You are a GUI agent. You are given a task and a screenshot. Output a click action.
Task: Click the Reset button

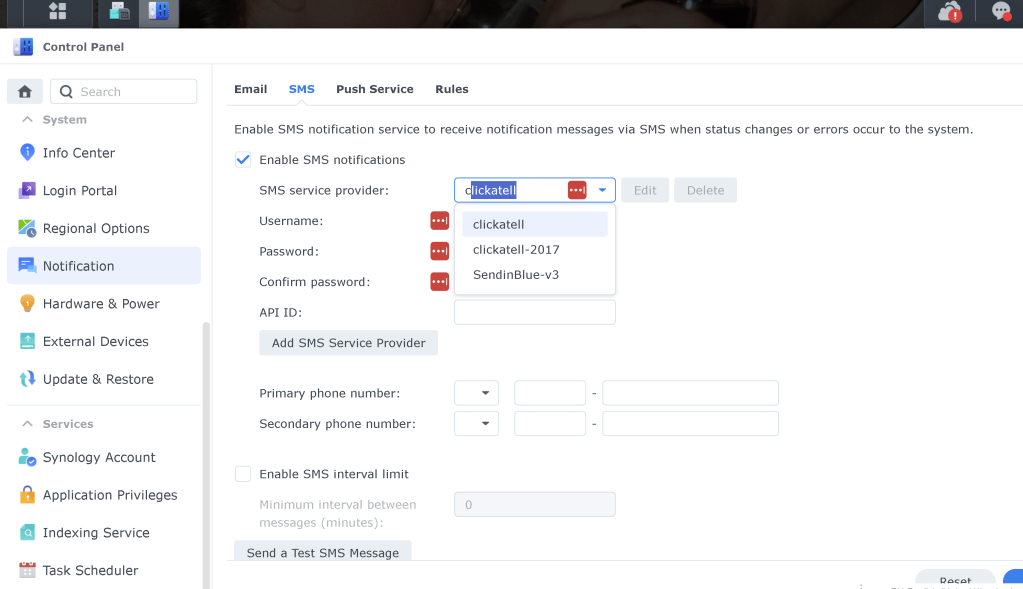955,579
